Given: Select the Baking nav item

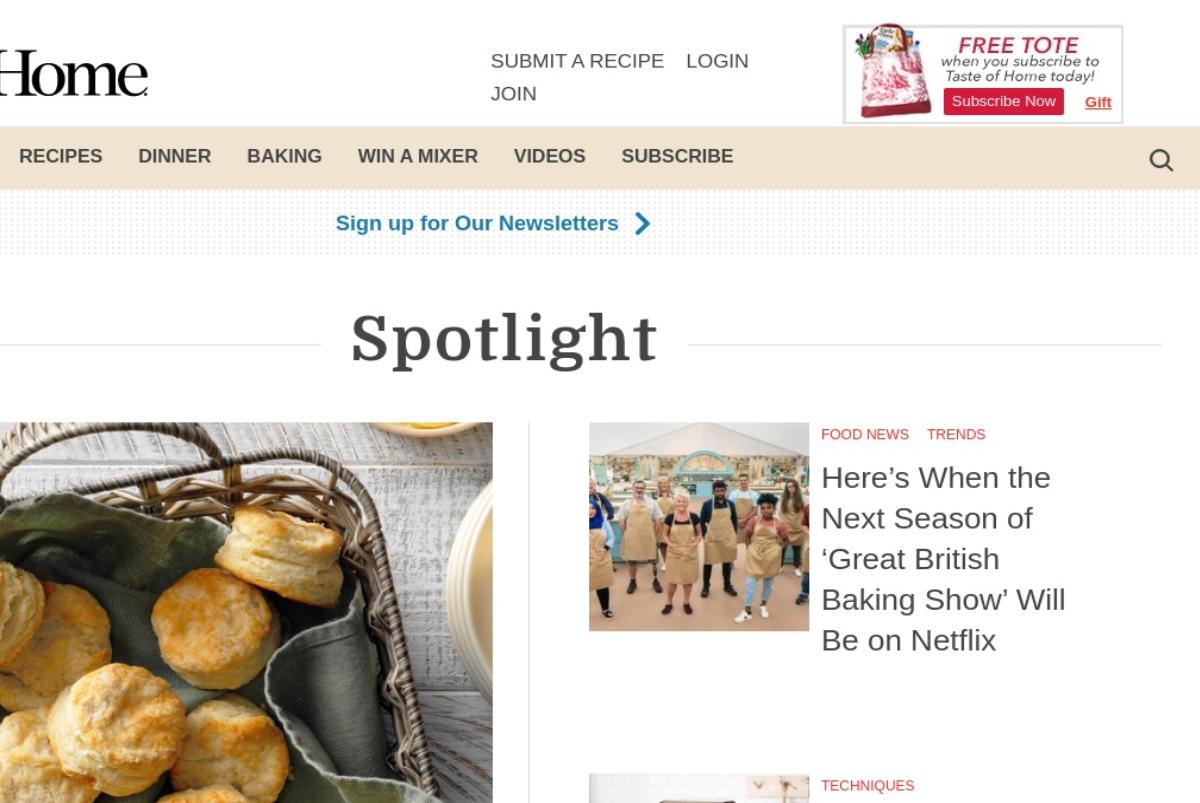Looking at the screenshot, I should pos(284,156).
